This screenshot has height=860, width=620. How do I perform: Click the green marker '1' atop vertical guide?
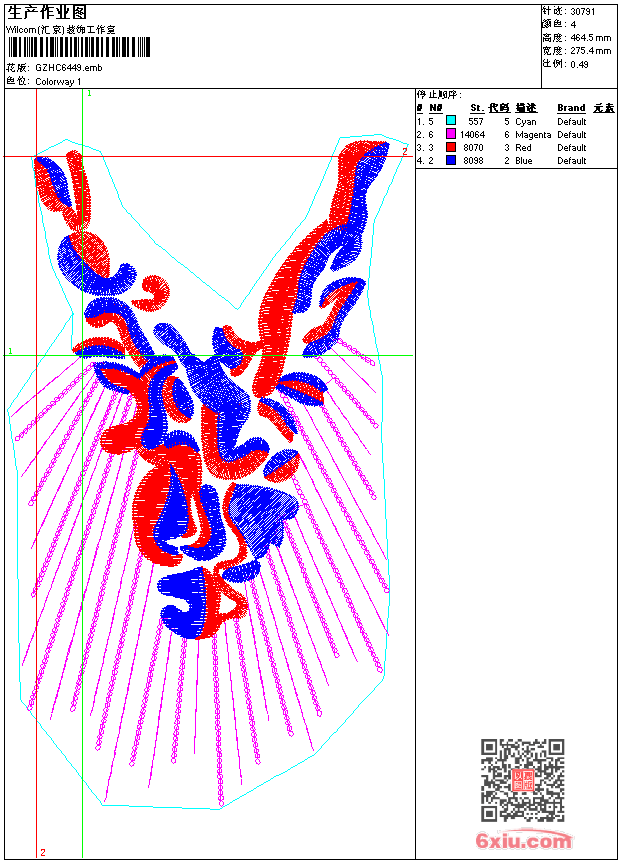(x=89, y=93)
